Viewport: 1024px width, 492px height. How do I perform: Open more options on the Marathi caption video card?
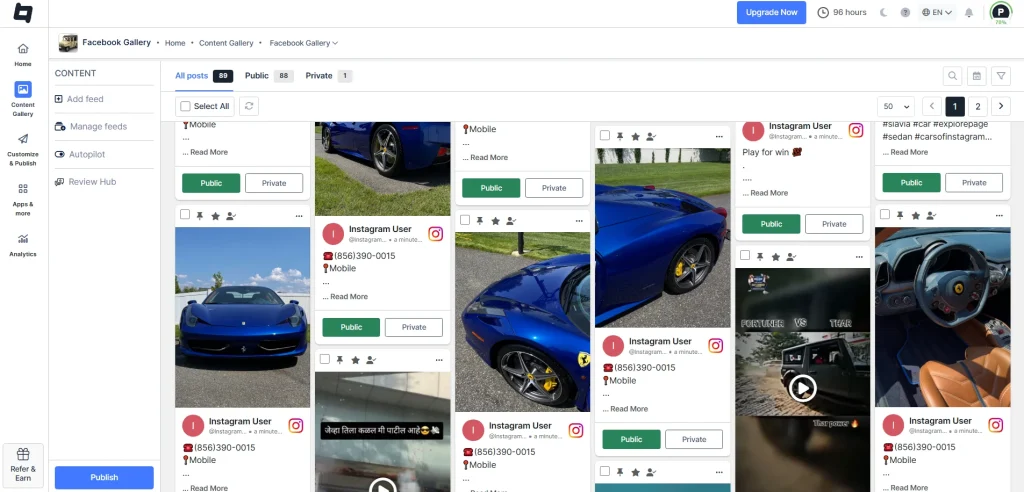(x=439, y=360)
